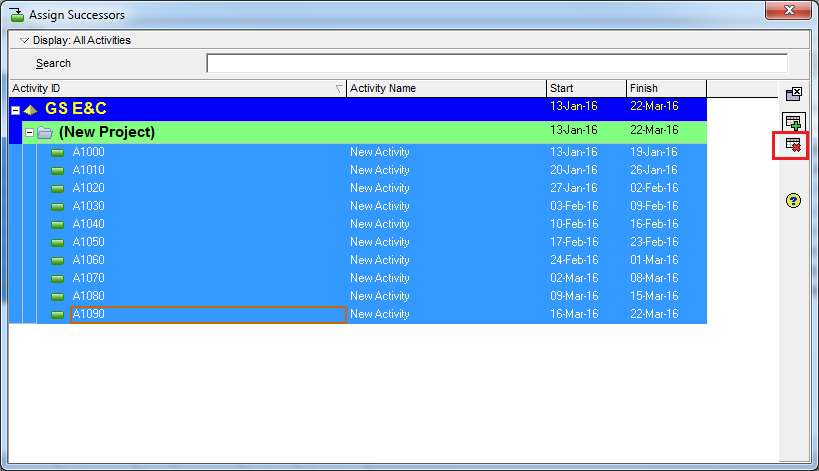
Task: Click the green activity icon for A1080
Action: tap(57, 297)
